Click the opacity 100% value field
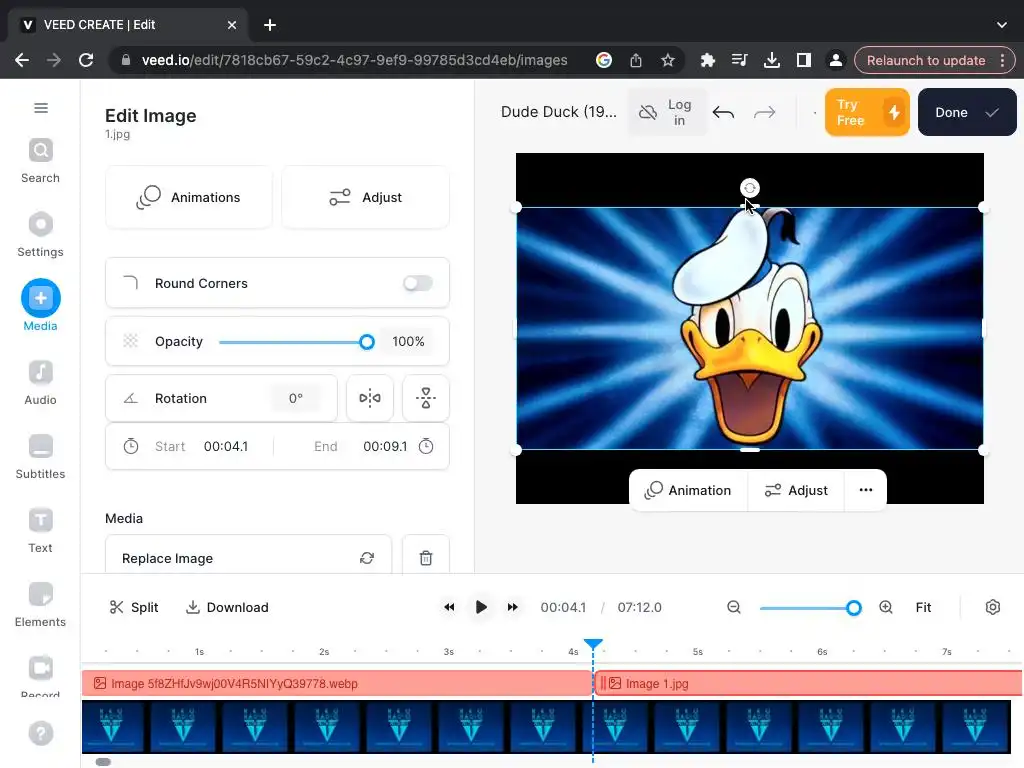 click(x=408, y=342)
